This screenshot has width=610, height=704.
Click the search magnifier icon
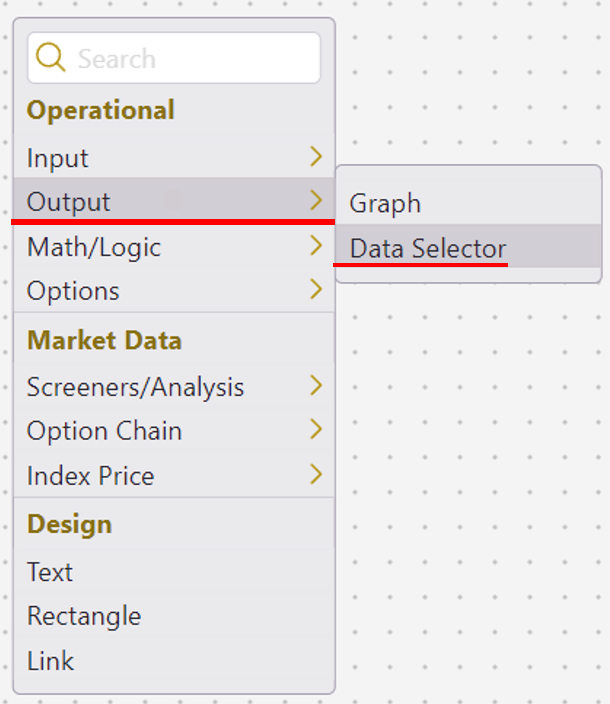point(51,58)
